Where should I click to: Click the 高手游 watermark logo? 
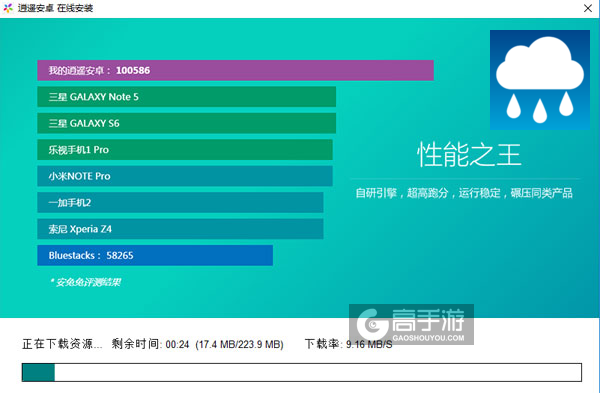pos(411,325)
